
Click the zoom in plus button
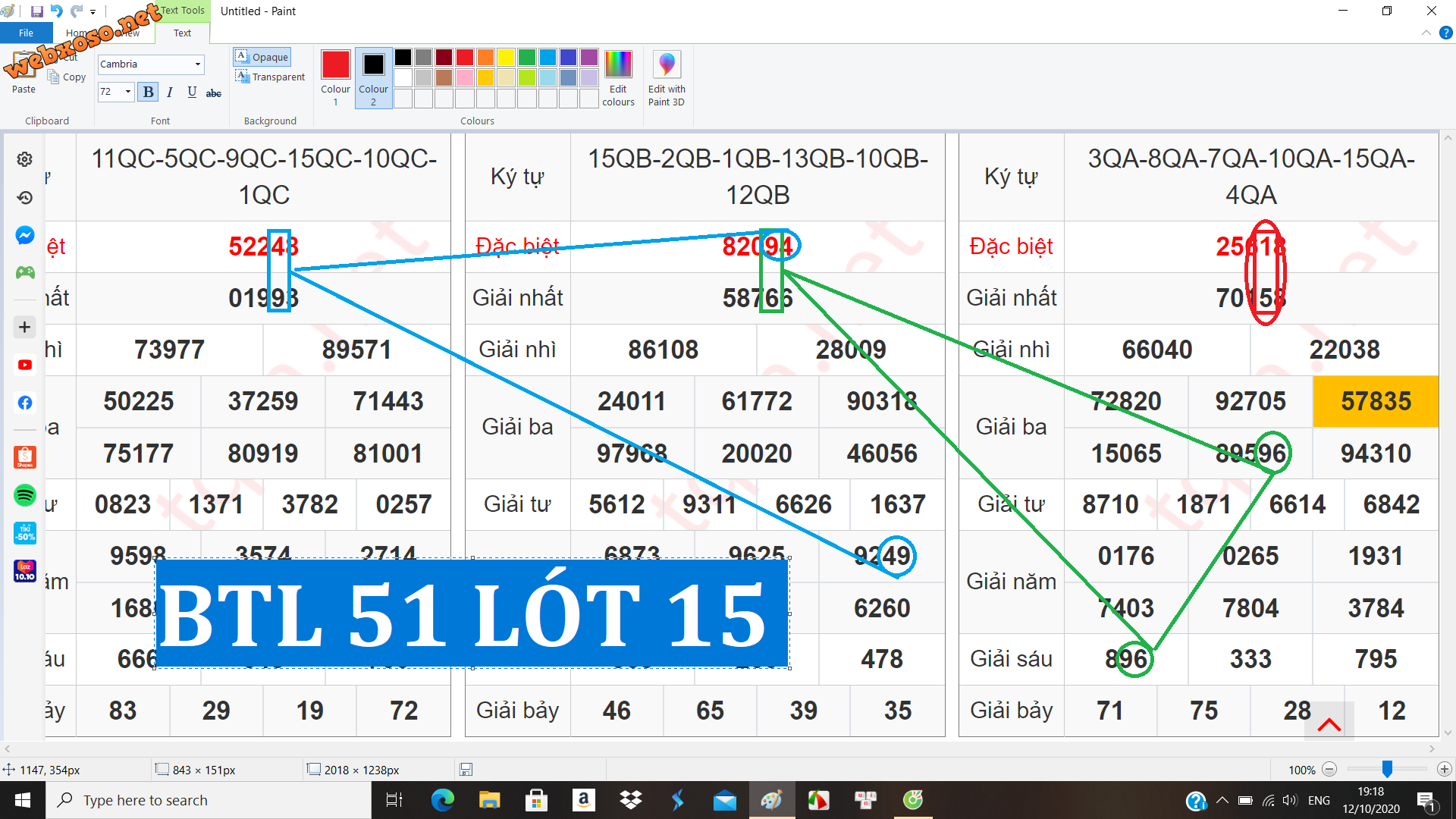tap(1445, 769)
